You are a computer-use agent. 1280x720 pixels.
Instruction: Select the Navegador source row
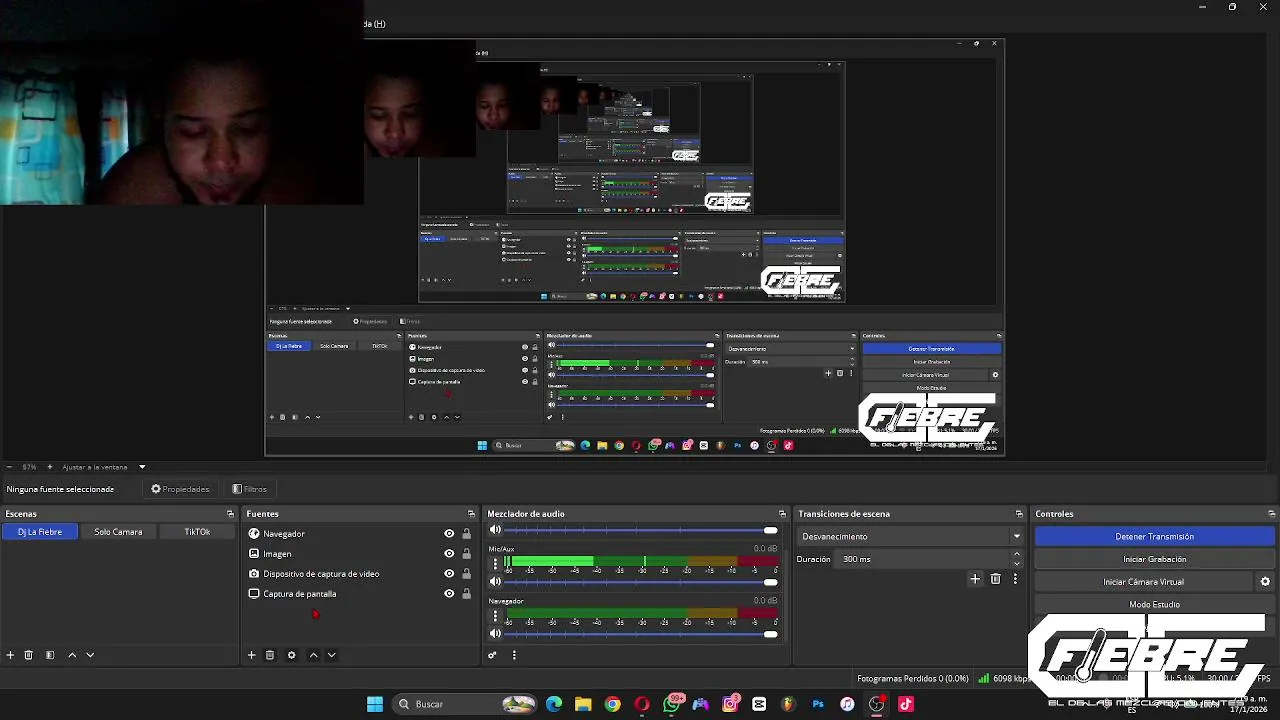click(360, 534)
